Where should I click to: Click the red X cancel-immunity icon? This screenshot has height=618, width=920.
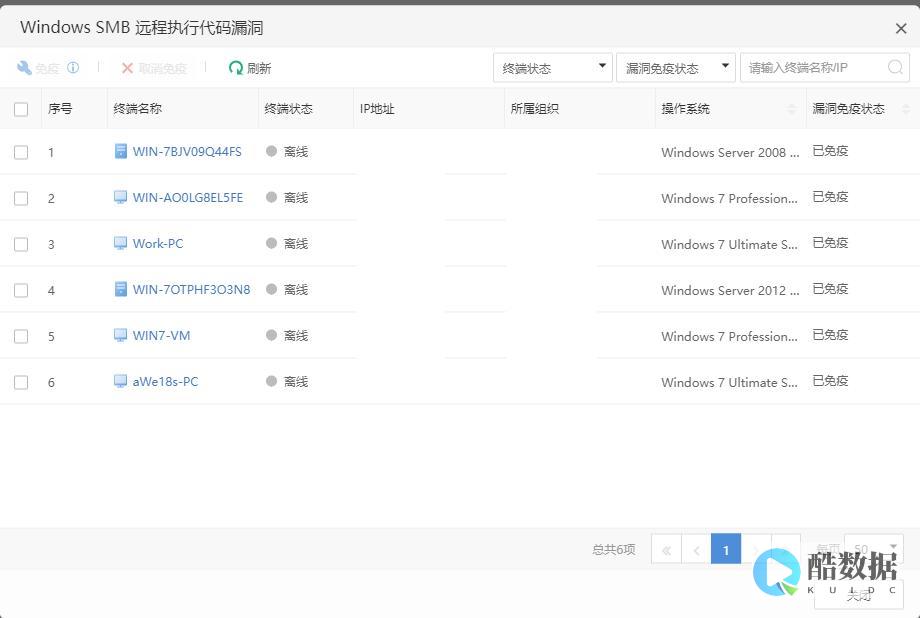tap(127, 68)
